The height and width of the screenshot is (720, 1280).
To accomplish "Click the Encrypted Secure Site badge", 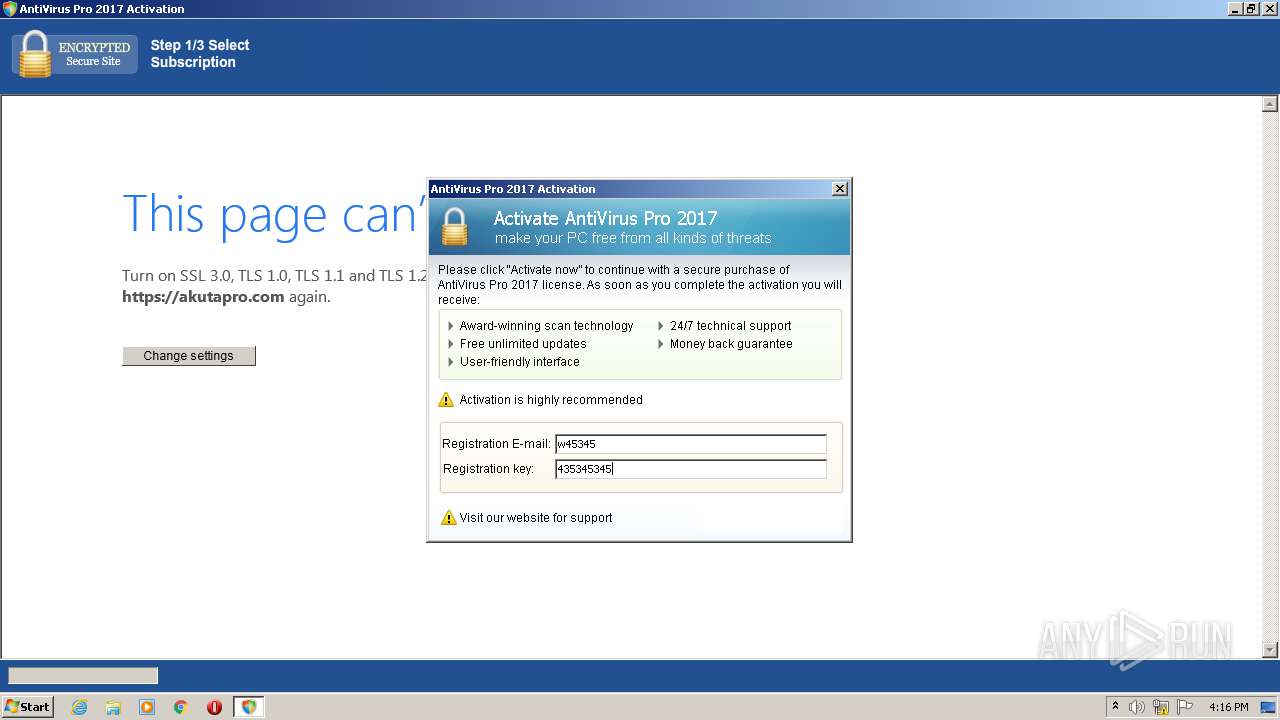I will tap(75, 54).
